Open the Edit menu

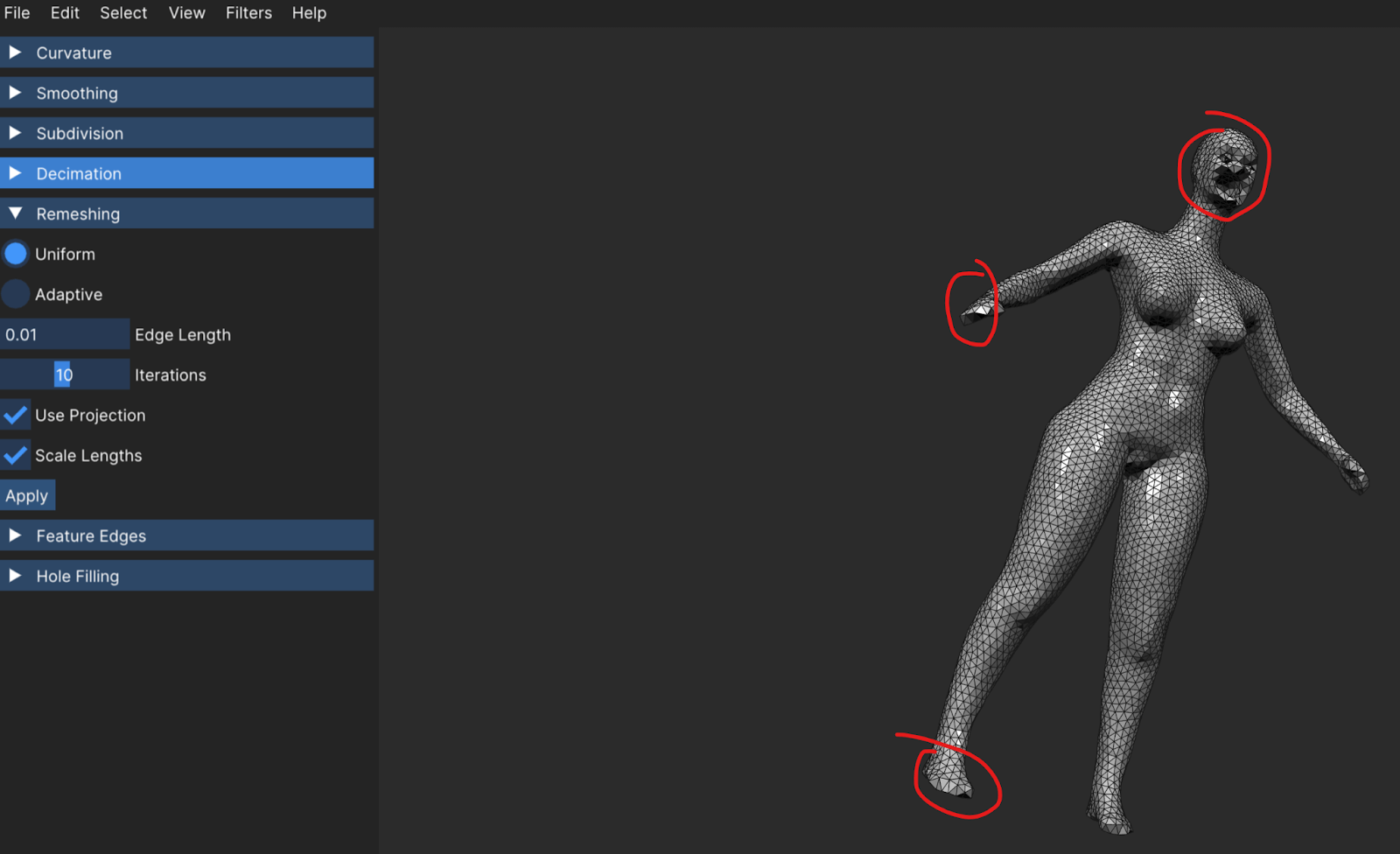(65, 13)
